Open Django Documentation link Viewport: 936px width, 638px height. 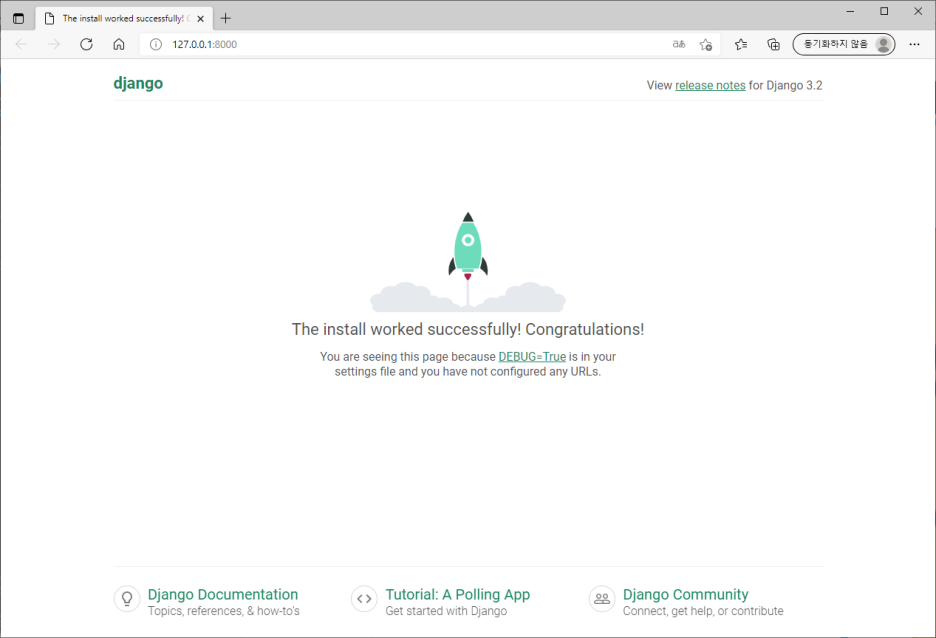[x=223, y=594]
